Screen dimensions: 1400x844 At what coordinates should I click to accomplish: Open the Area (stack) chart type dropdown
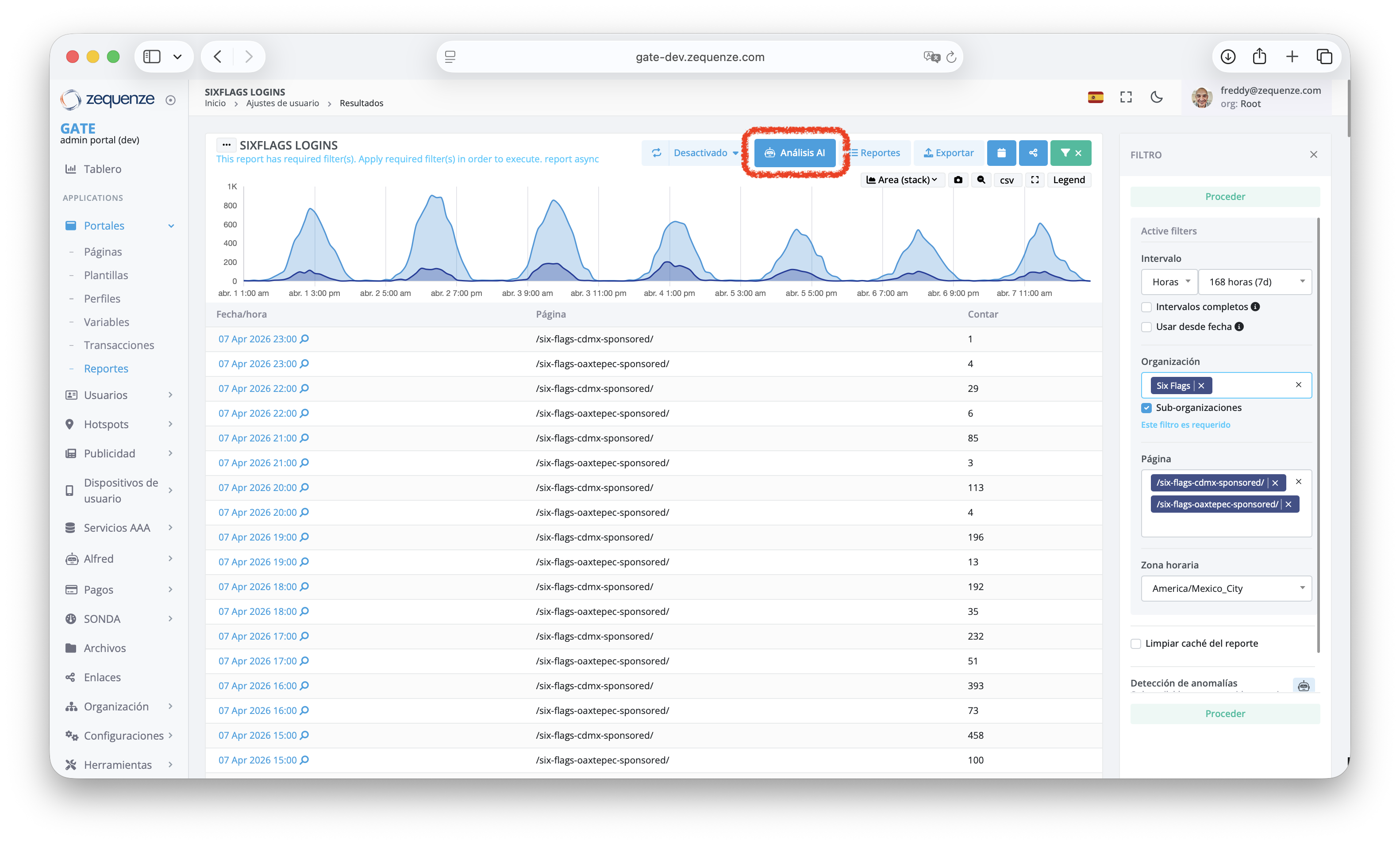[902, 180]
